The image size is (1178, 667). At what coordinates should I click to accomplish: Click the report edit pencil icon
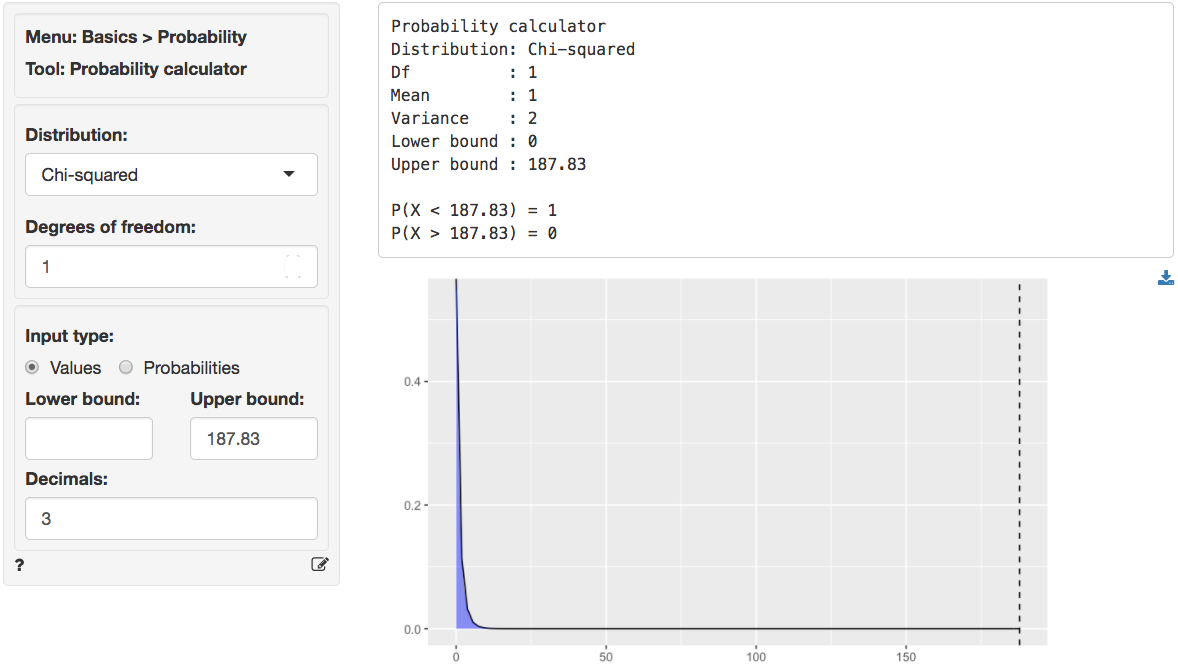click(320, 564)
